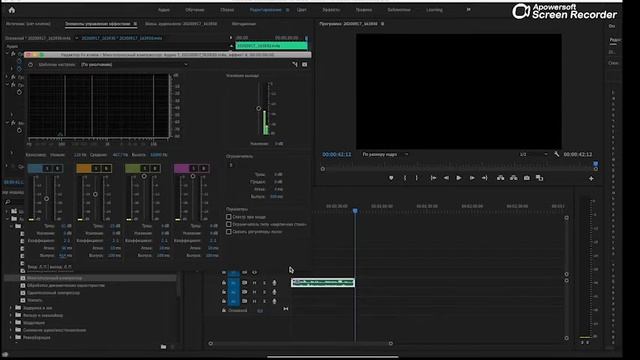The height and width of the screenshot is (360, 640).
Task: Toggle the limiter power button
Action: tap(231, 165)
